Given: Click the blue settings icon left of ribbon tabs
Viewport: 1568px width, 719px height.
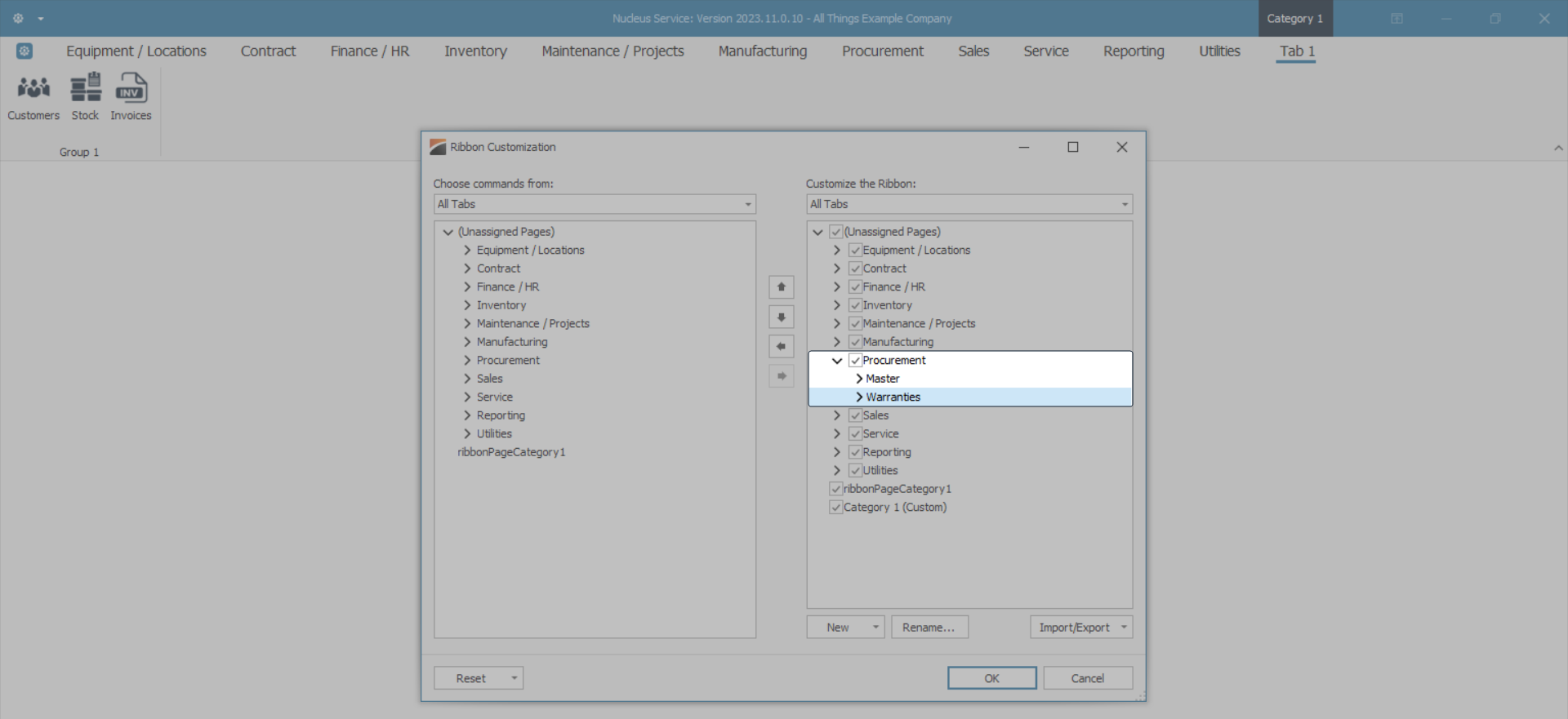Looking at the screenshot, I should (24, 51).
